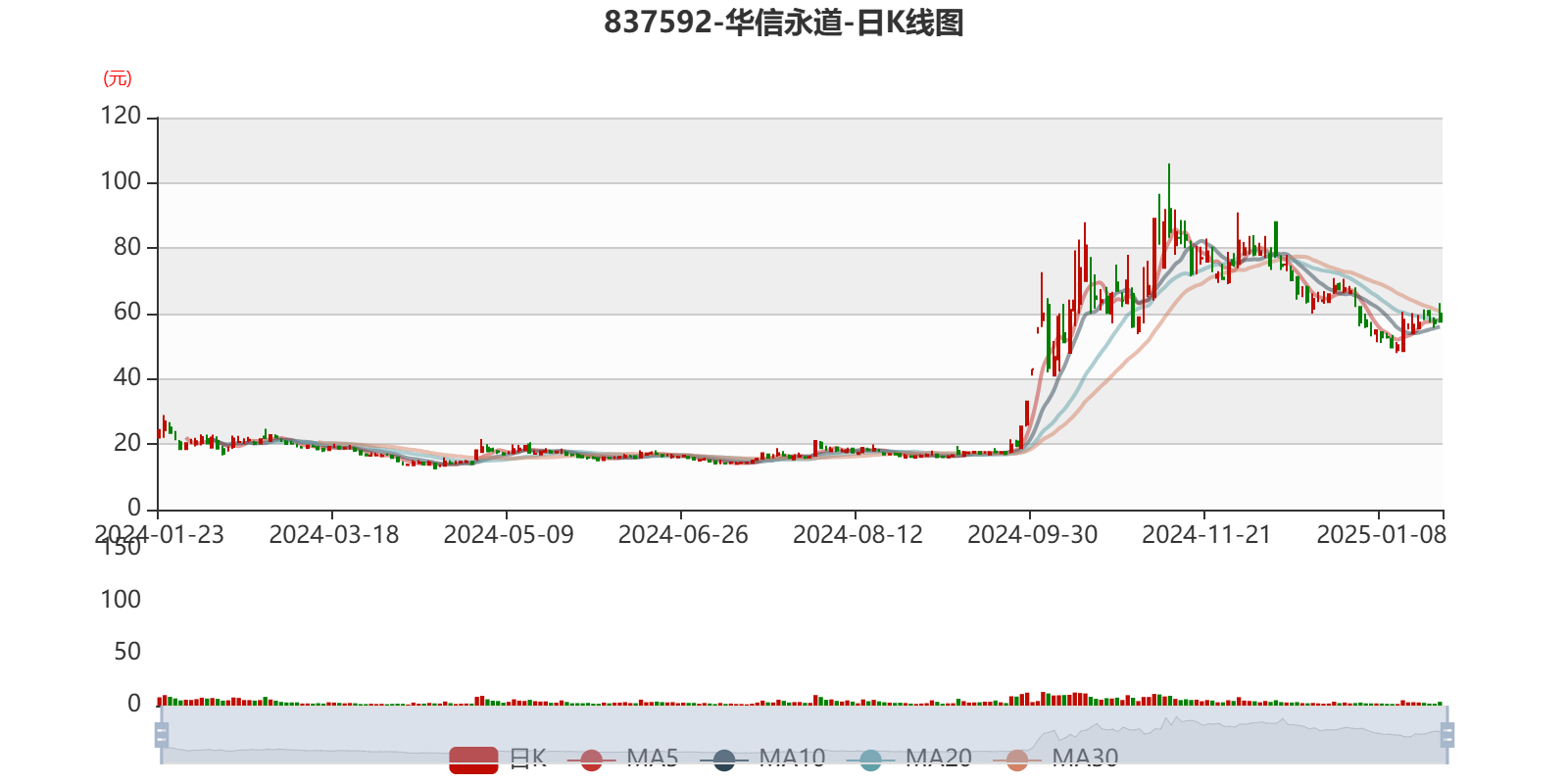
Task: Toggle the MA10 line legend
Action: coord(762,759)
